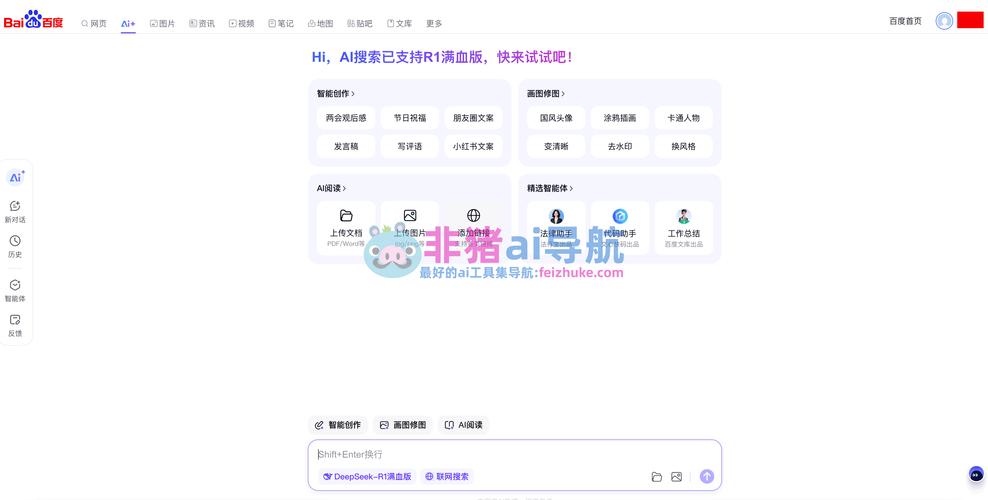Screen dimensions: 988x500
Task: Toggle 联网搜索 web search
Action: tap(447, 477)
